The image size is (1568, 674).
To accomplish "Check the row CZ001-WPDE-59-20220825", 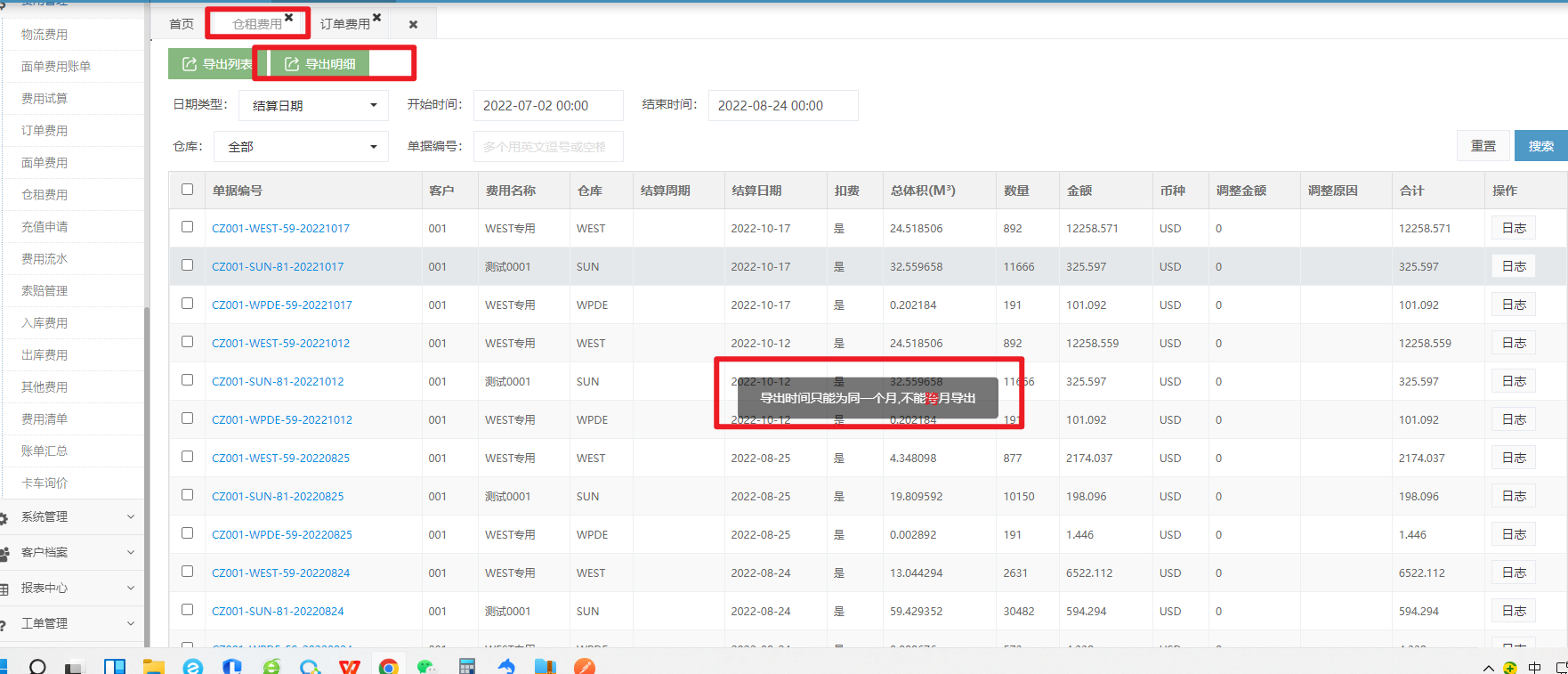I will [187, 533].
